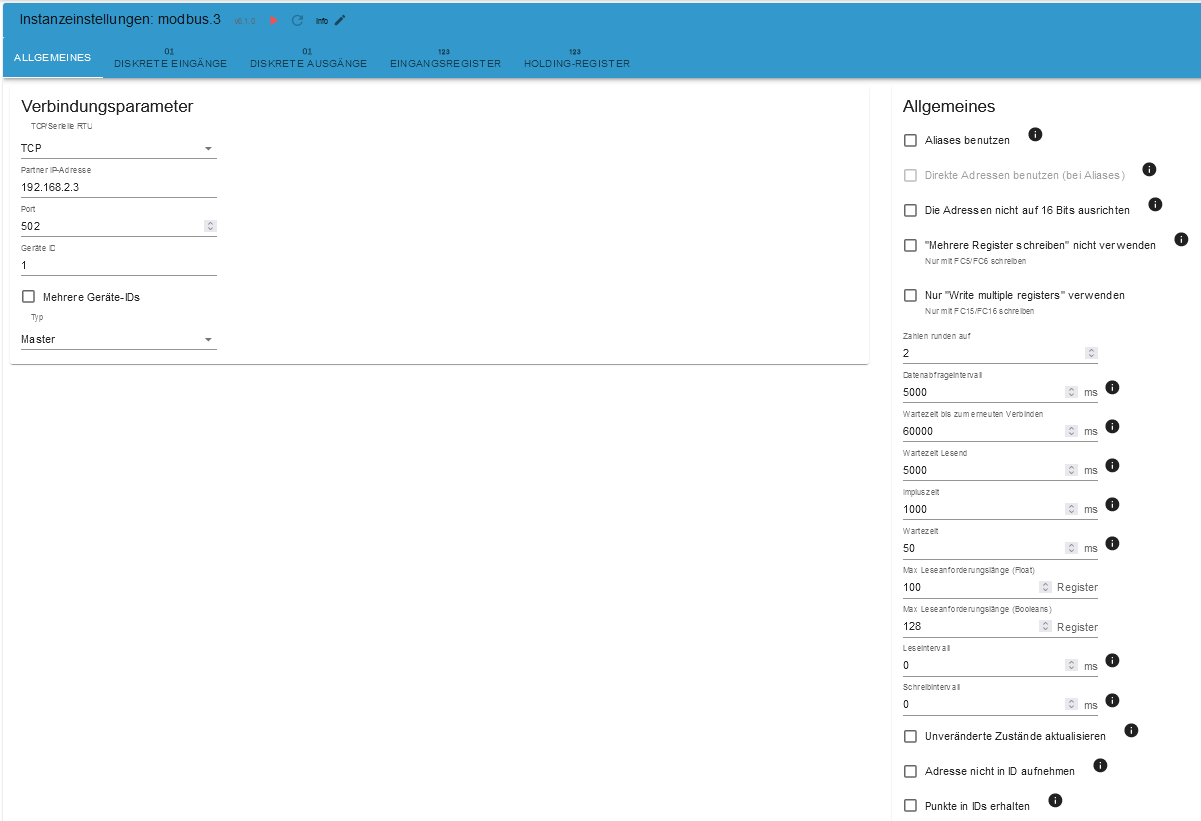1201x821 pixels.
Task: Edit the instance with the pencil icon
Action: [x=340, y=20]
